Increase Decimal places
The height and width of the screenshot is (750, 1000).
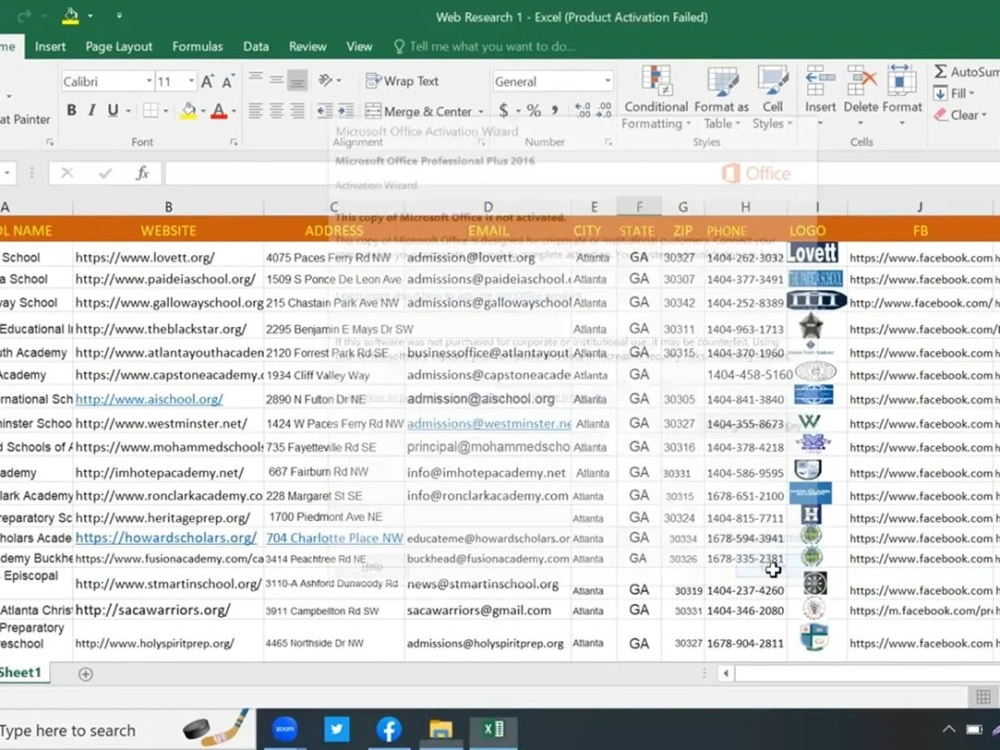tap(582, 111)
